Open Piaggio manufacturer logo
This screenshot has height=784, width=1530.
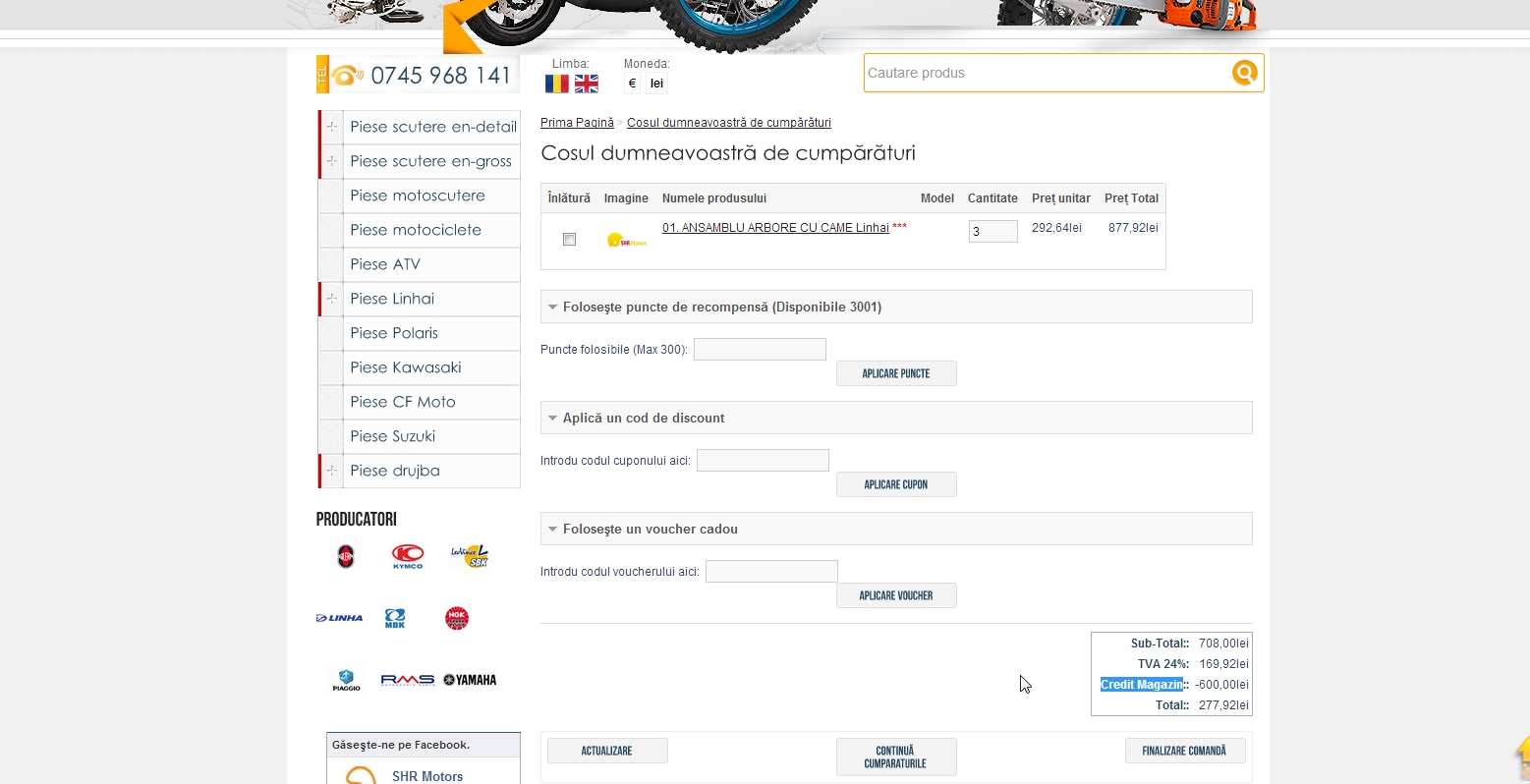[346, 680]
